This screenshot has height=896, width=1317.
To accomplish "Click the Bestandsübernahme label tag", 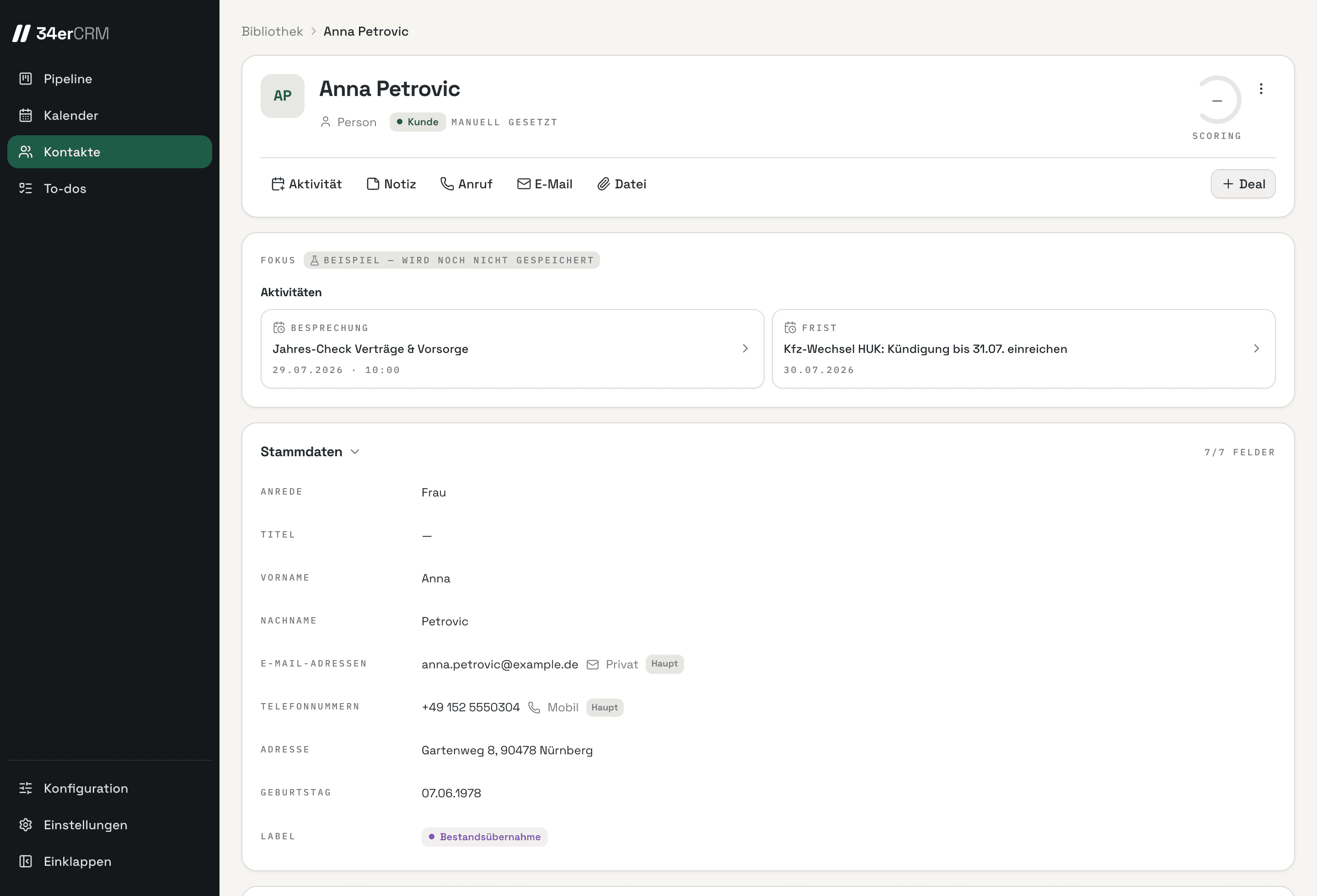I will [485, 837].
